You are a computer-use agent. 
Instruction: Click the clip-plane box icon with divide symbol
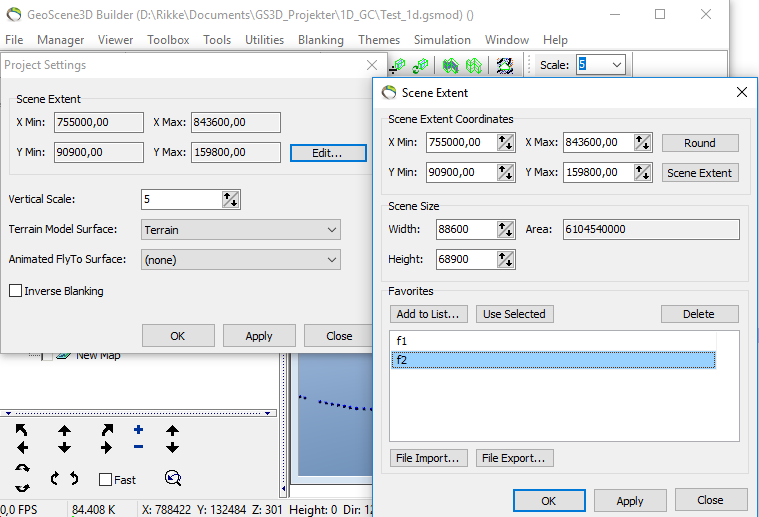pos(398,65)
